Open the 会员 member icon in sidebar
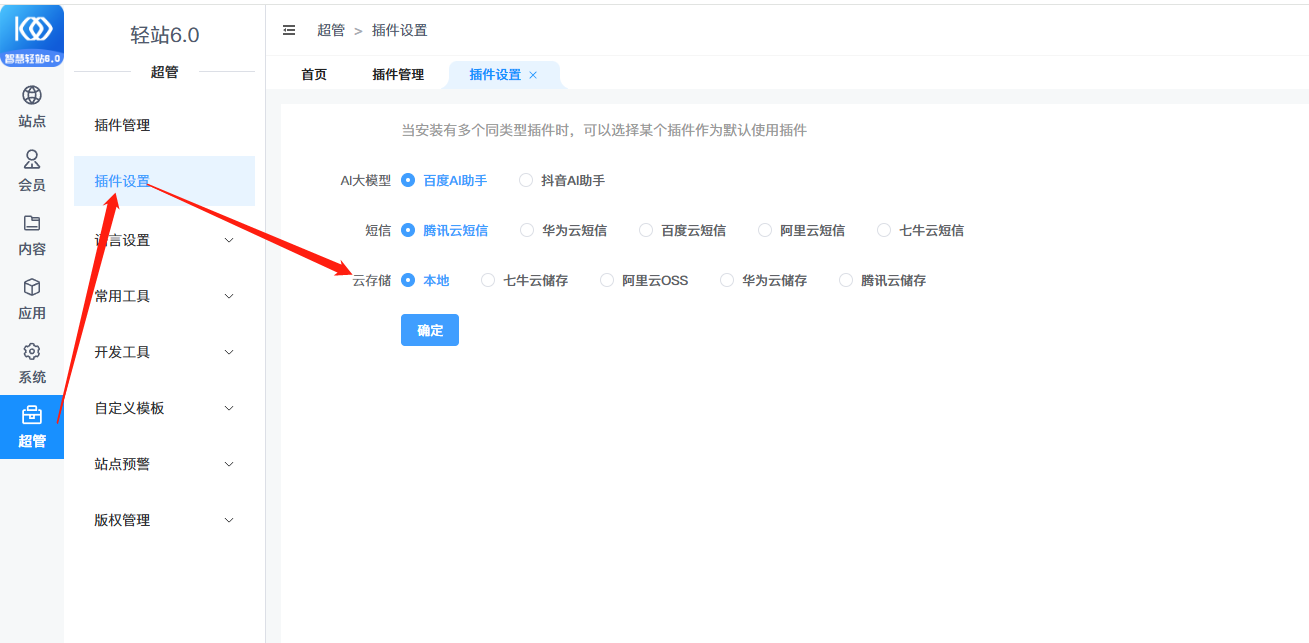 pyautogui.click(x=32, y=159)
